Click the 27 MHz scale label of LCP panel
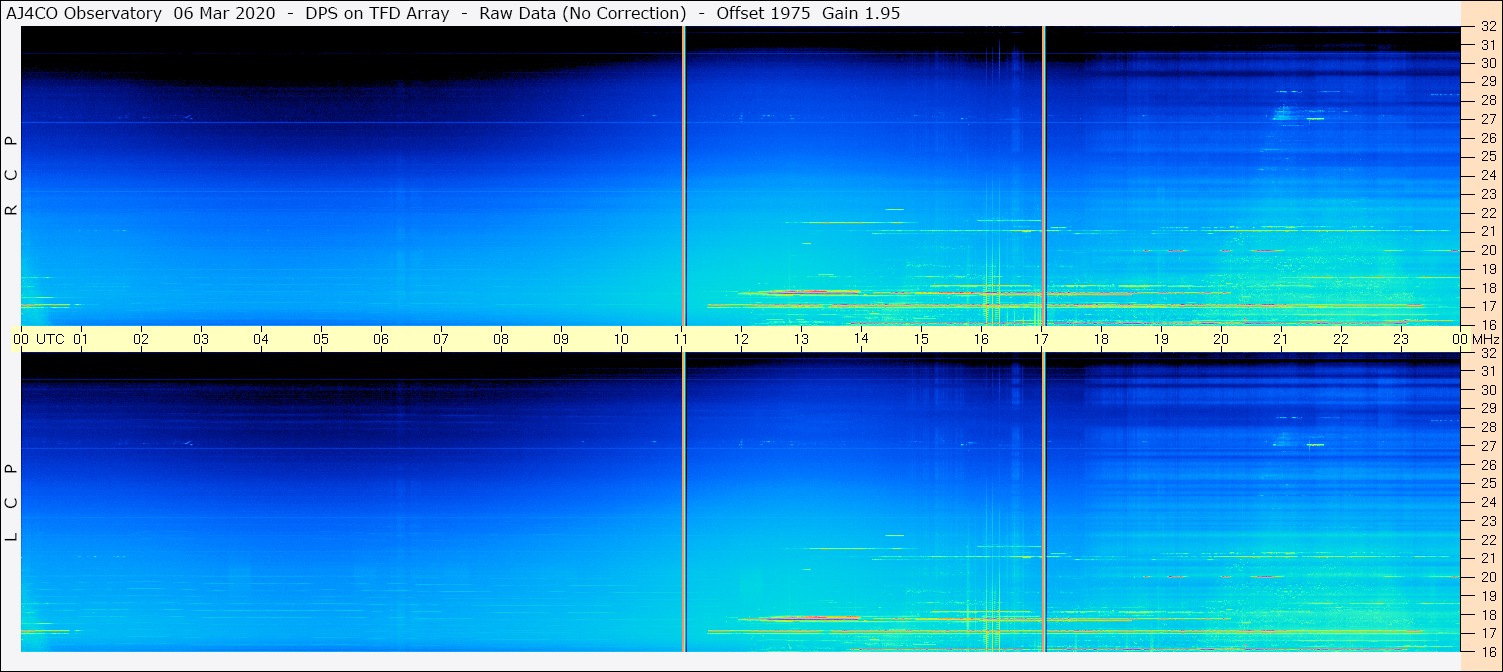 (x=1488, y=446)
